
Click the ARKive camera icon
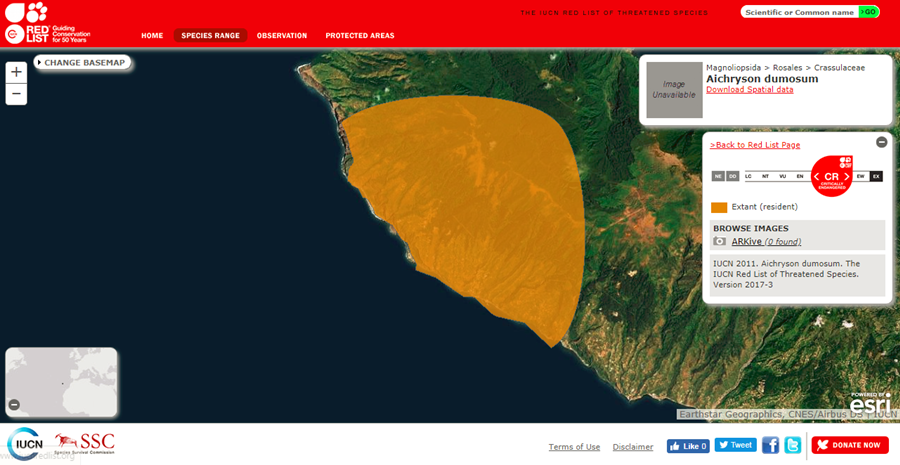(720, 242)
